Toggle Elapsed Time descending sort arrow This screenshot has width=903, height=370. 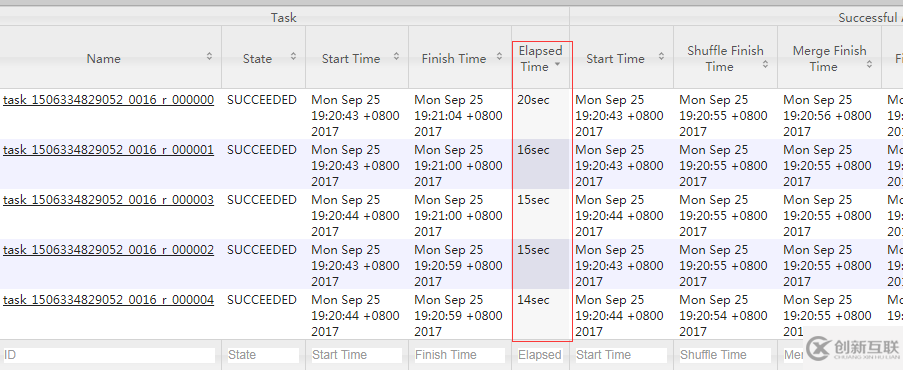coord(557,65)
